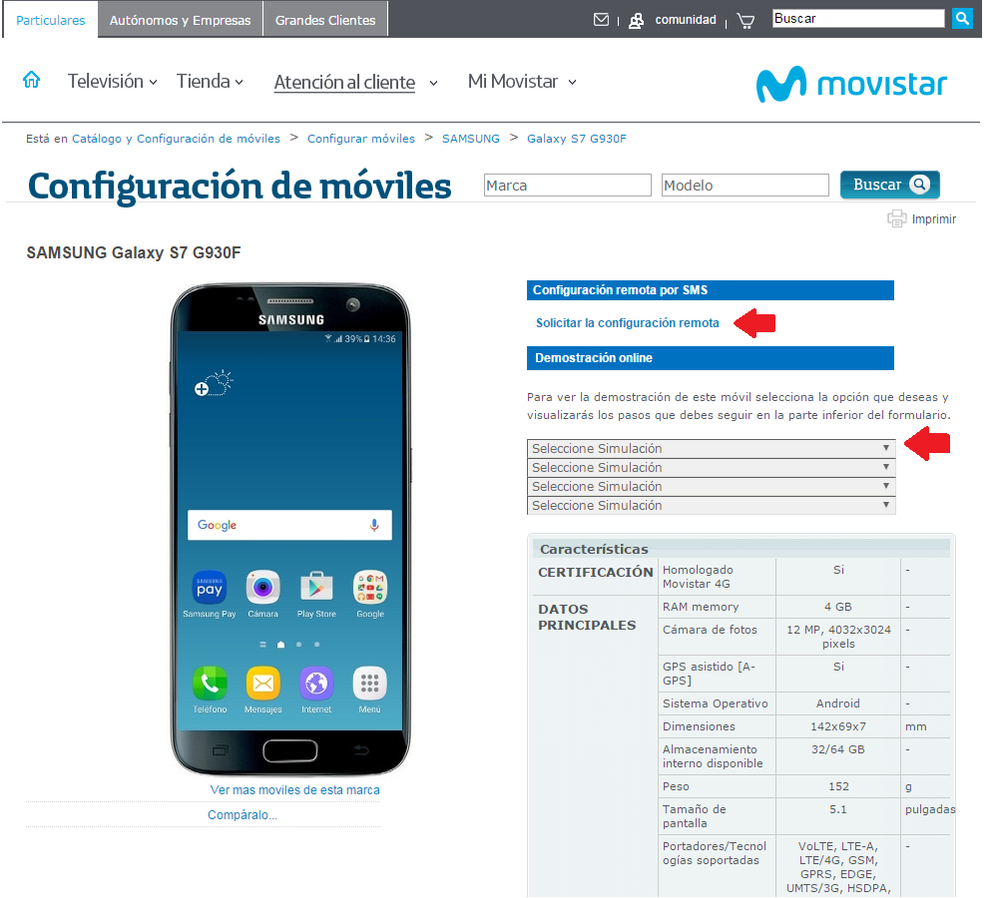This screenshot has height=898, width=999.
Task: Select the Grandes Clientes tab
Action: pos(324,18)
